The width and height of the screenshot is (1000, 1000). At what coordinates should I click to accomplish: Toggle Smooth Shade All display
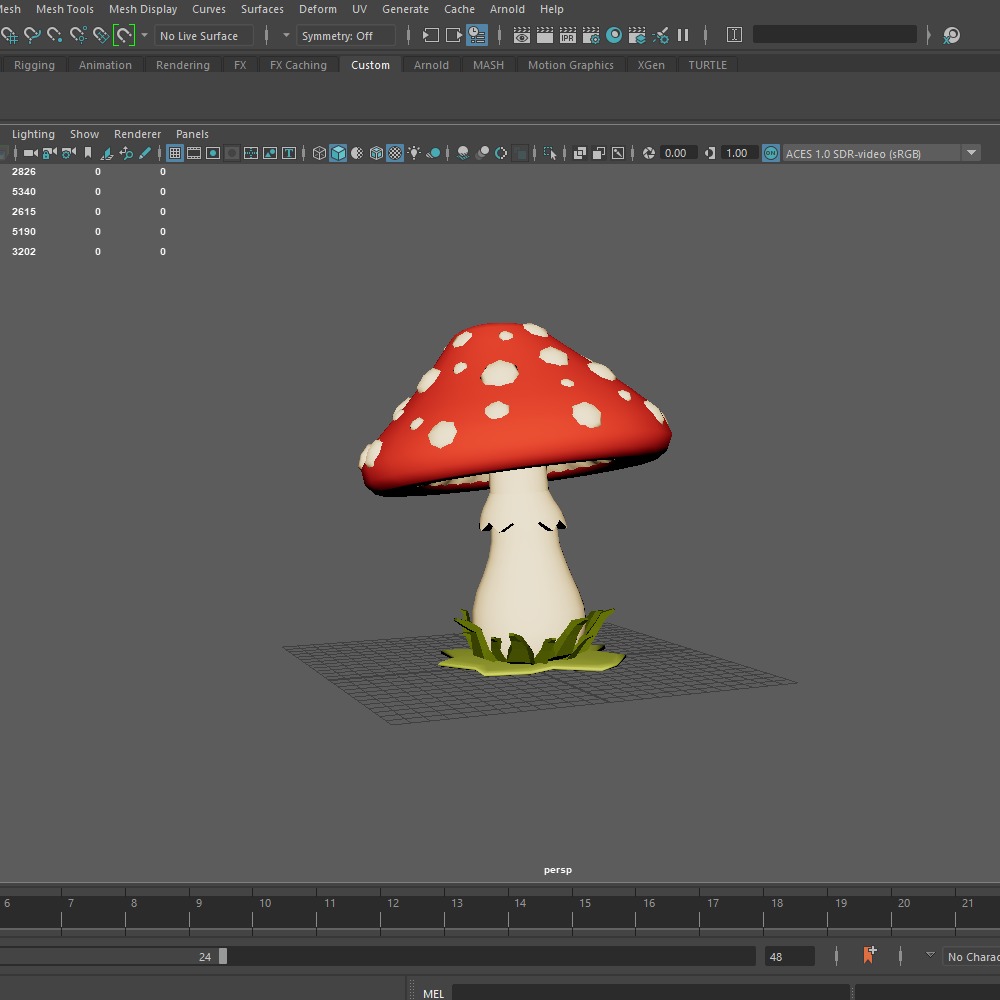(x=338, y=153)
